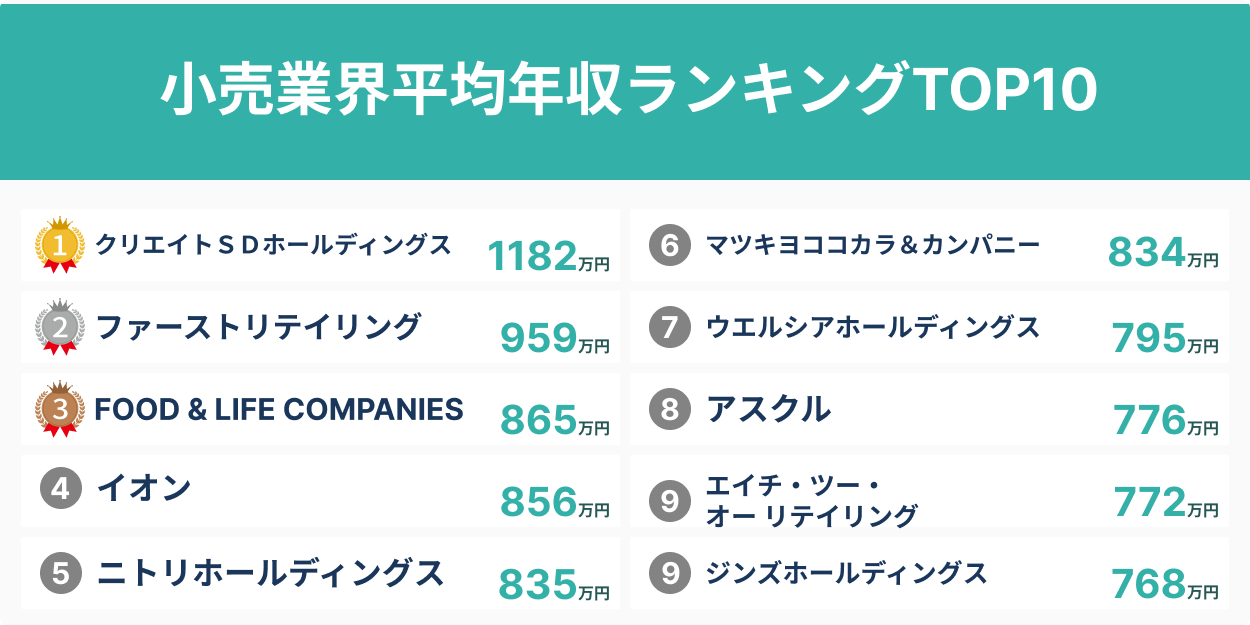
Task: Click the FOOD & LIFE COMPANIES name
Action: point(279,409)
